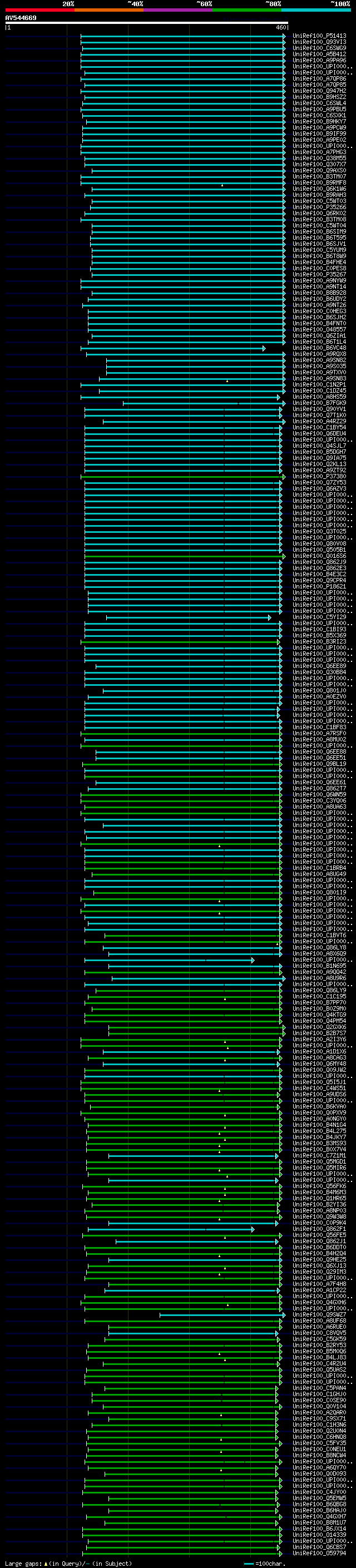Select label UniRef100_Q6CBS7
Screen dimensions: 356x1568
[x=319, y=1547]
